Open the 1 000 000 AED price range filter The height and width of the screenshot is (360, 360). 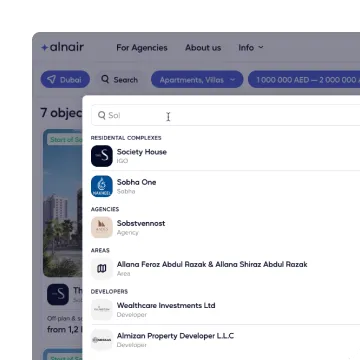pyautogui.click(x=304, y=80)
